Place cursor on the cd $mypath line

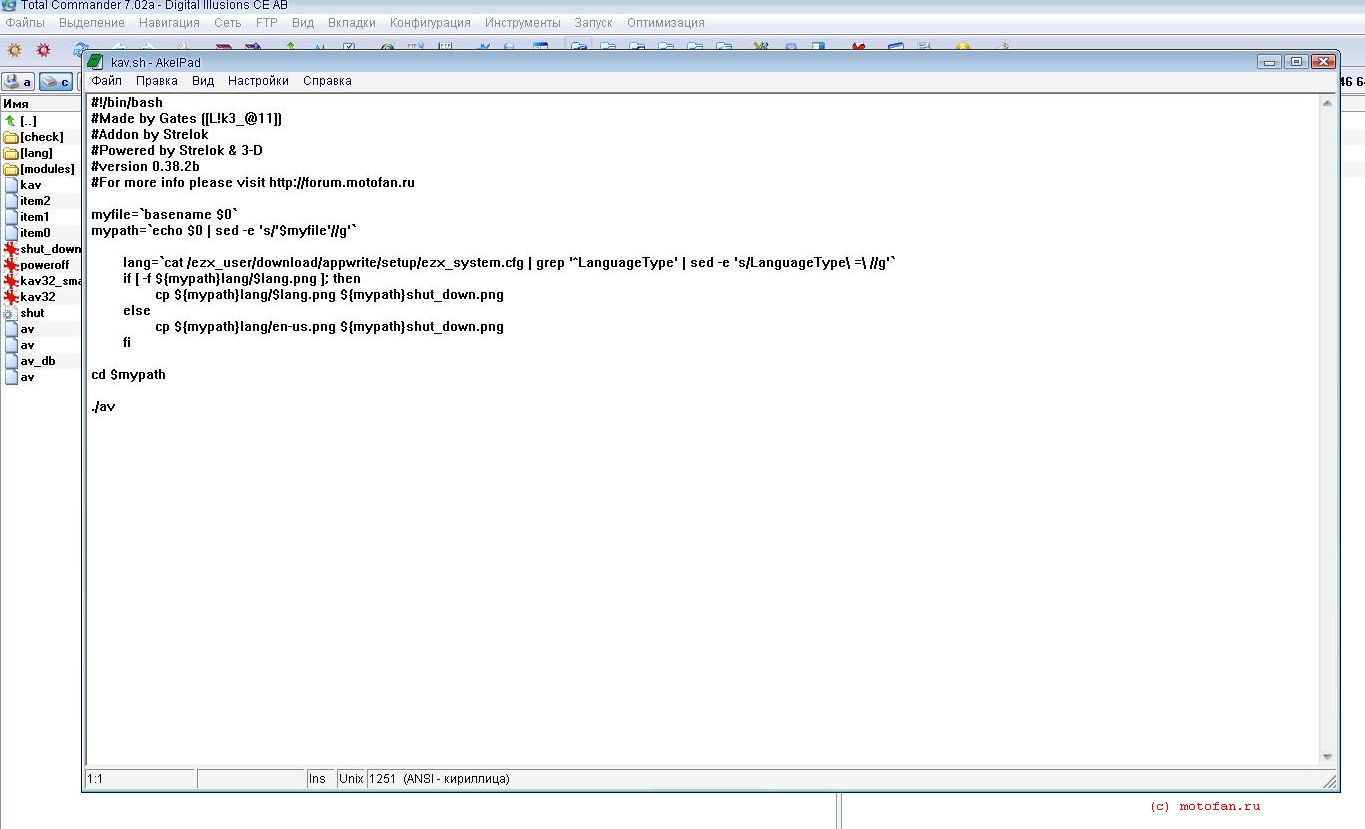pos(128,374)
